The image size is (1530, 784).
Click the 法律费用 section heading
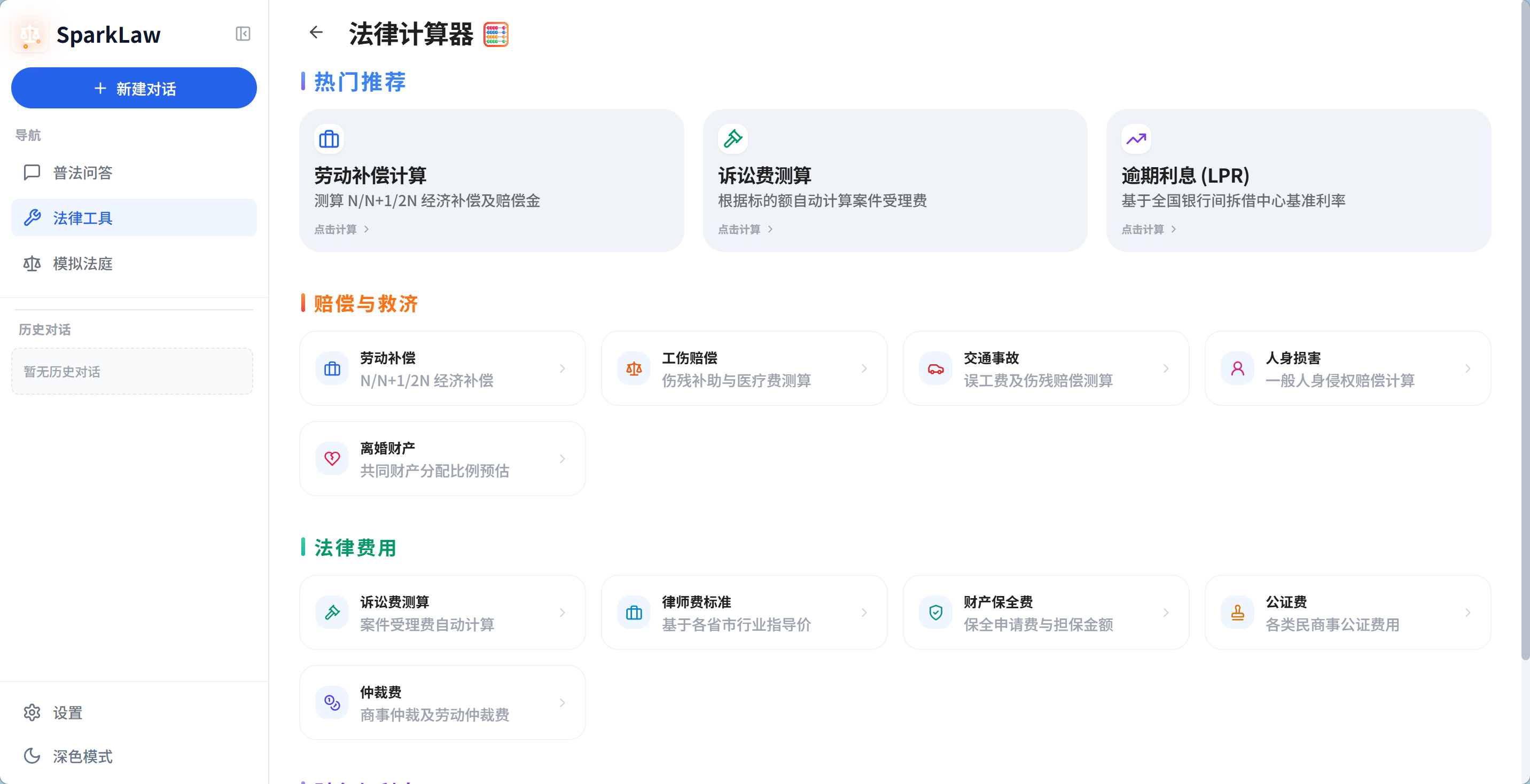(x=355, y=547)
